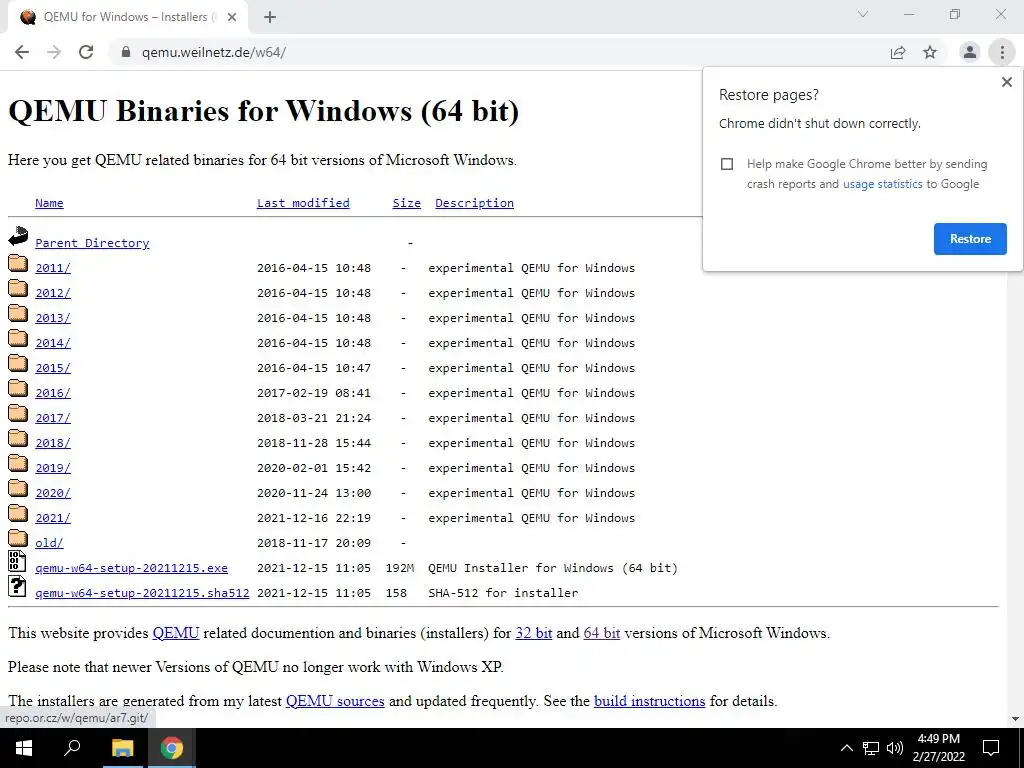Screen dimensions: 1024x768
Task: Click the folder icon beside 2015/
Action: point(18,363)
